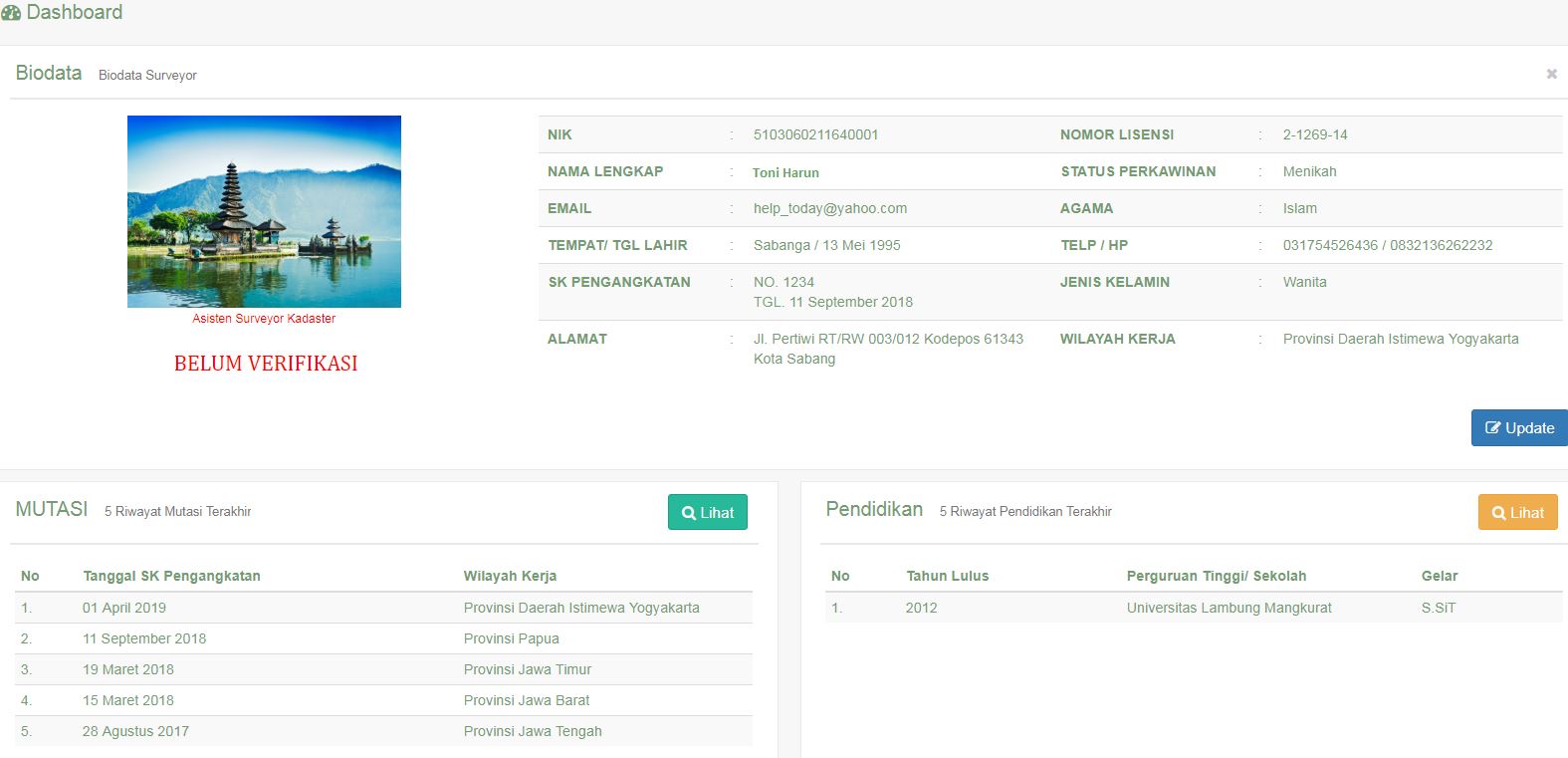This screenshot has width=1568, height=758.
Task: Click the edit pencil icon in Update
Action: [x=1492, y=428]
